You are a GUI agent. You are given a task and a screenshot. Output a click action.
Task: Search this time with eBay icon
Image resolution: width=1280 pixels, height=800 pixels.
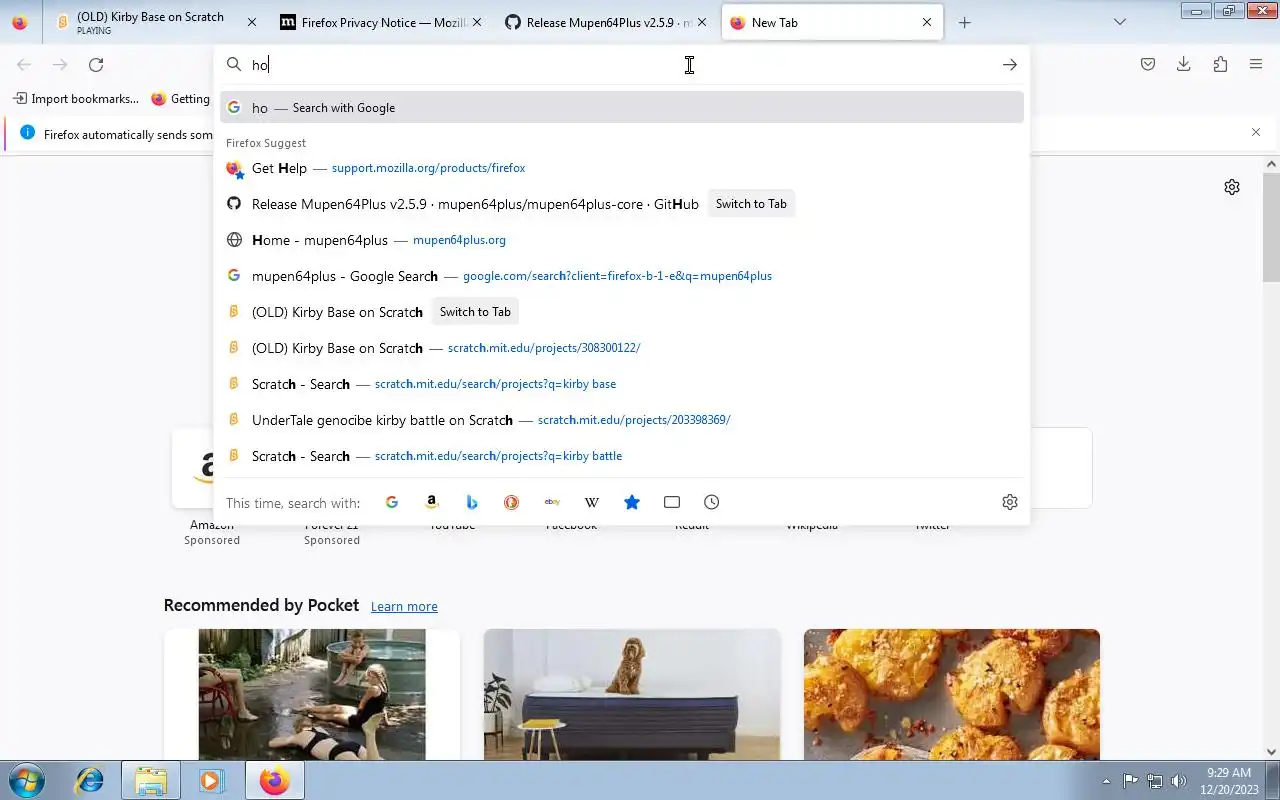click(552, 502)
